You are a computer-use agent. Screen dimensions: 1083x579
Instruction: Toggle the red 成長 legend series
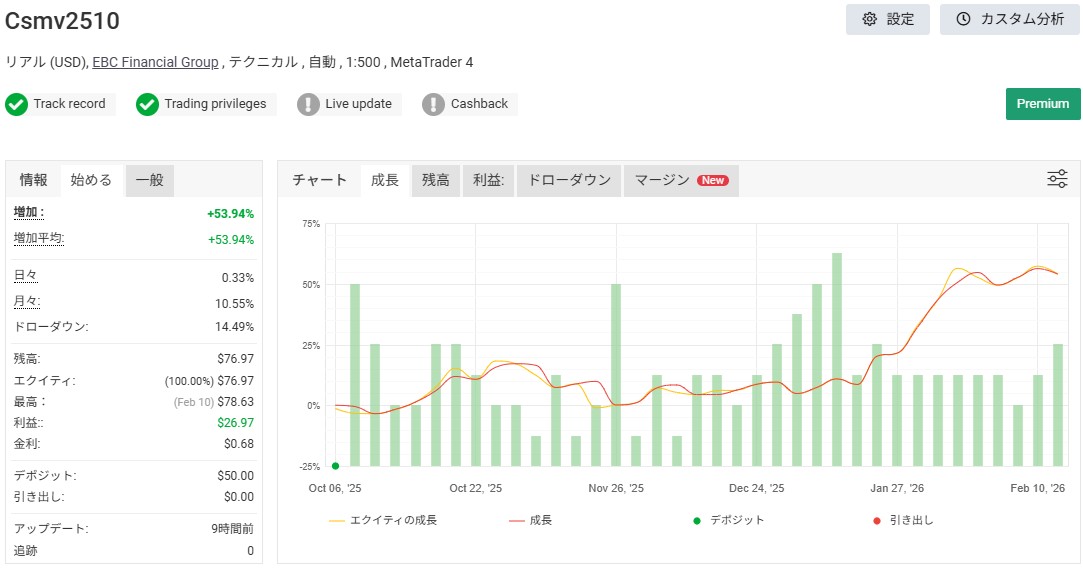[x=531, y=520]
